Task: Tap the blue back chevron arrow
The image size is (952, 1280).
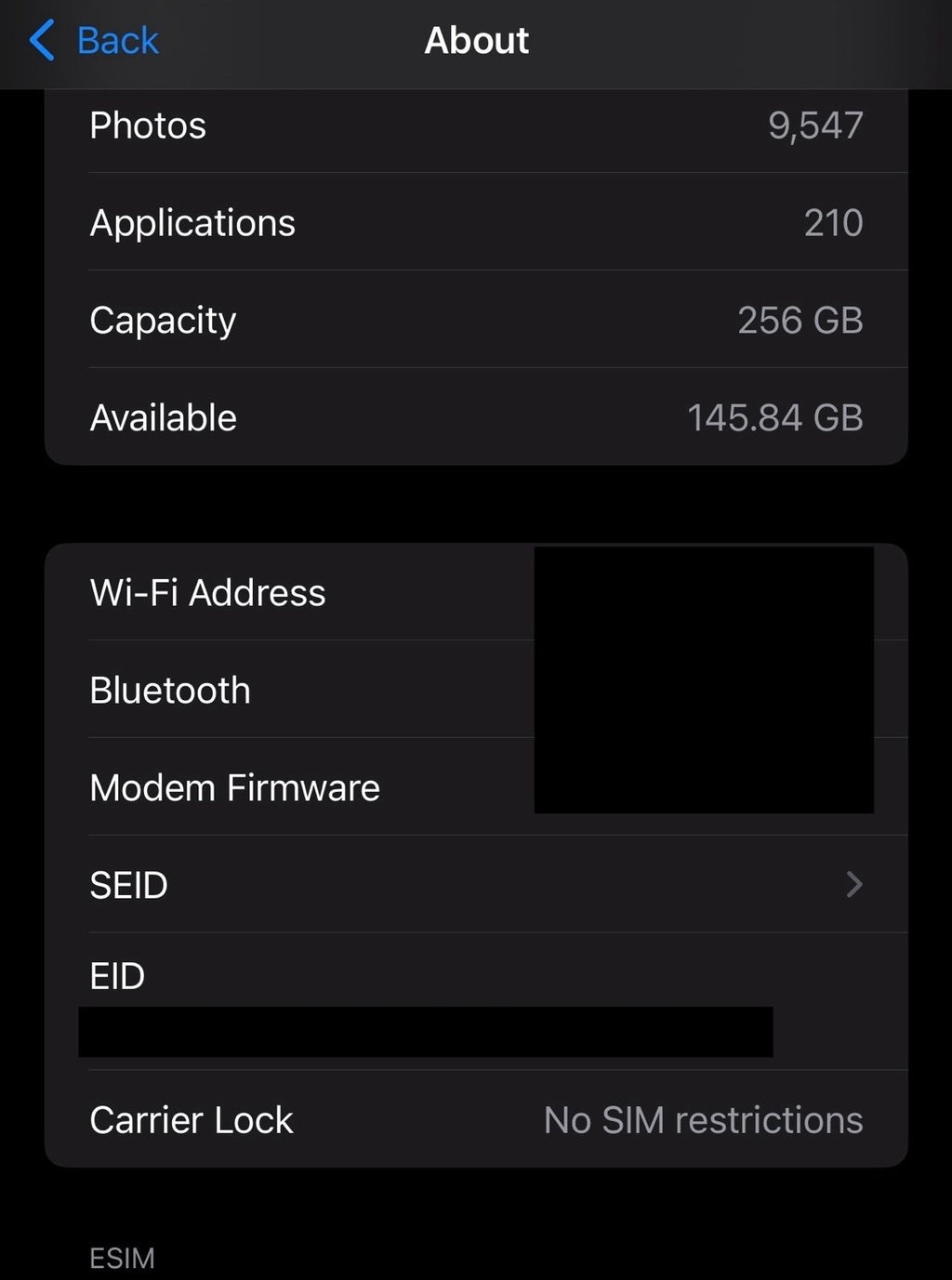Action: pos(42,41)
